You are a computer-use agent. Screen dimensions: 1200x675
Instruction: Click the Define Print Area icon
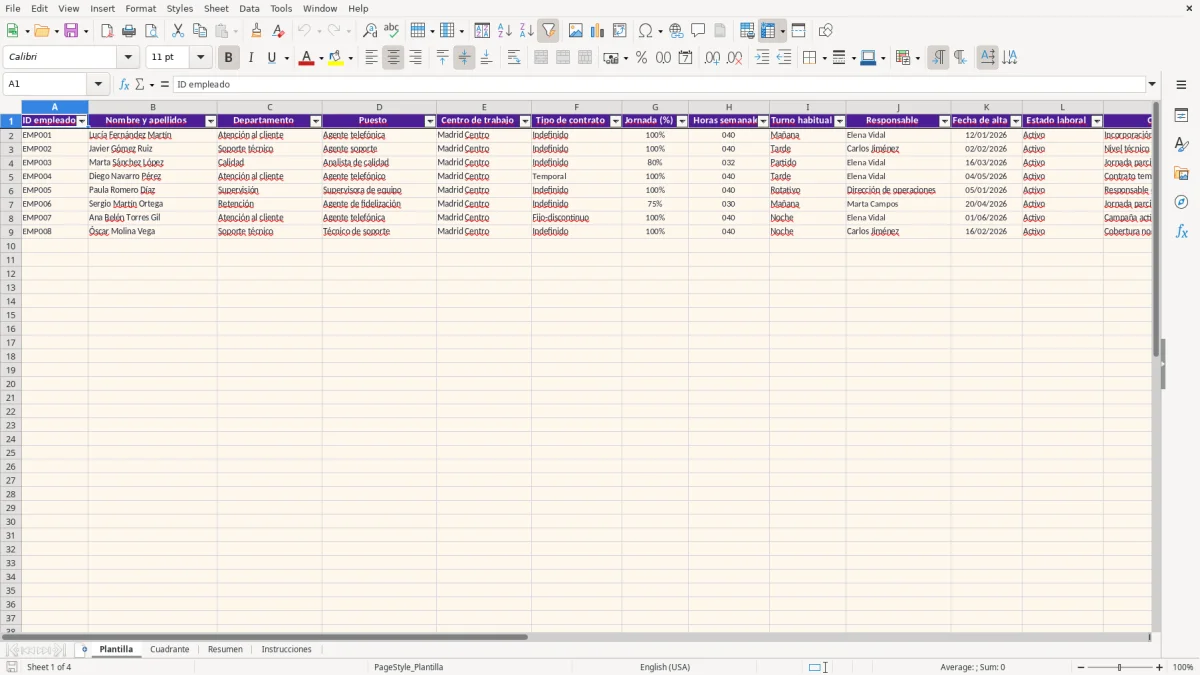click(747, 31)
